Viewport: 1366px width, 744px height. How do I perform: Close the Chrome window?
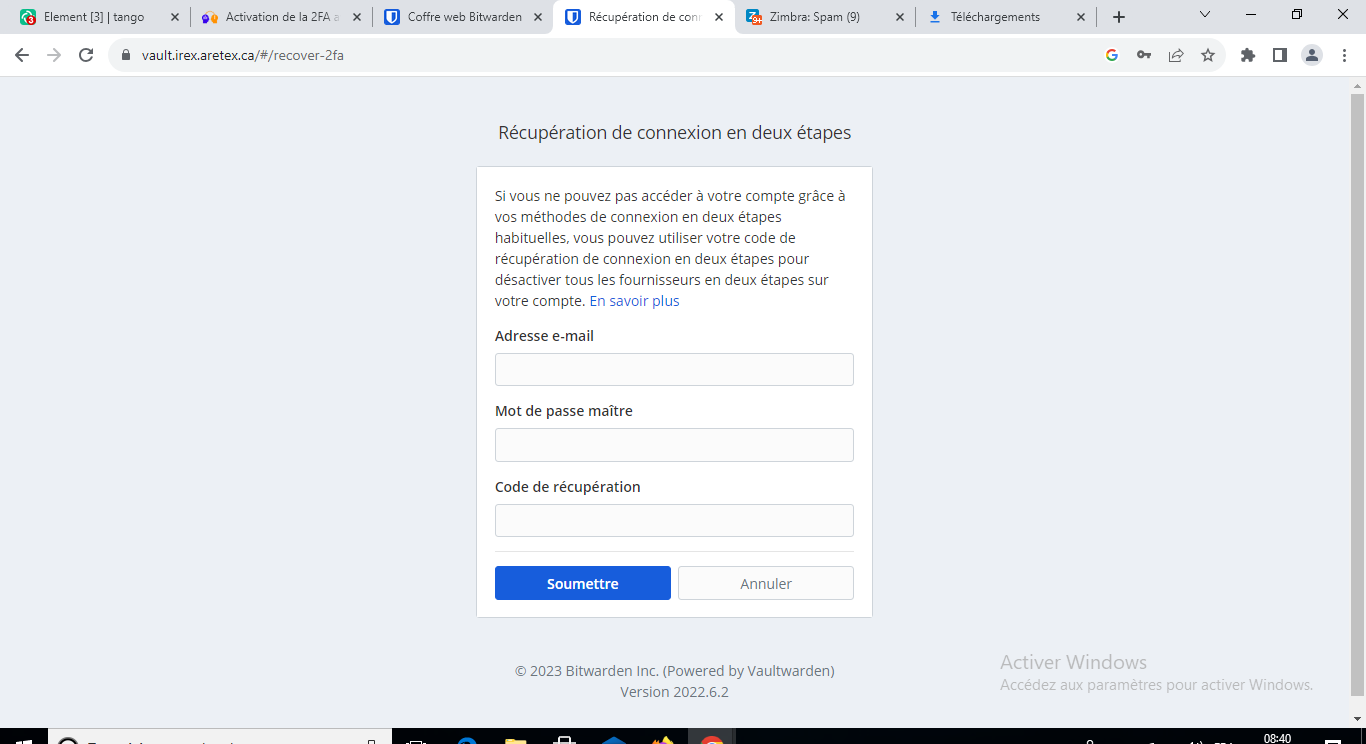click(1343, 15)
